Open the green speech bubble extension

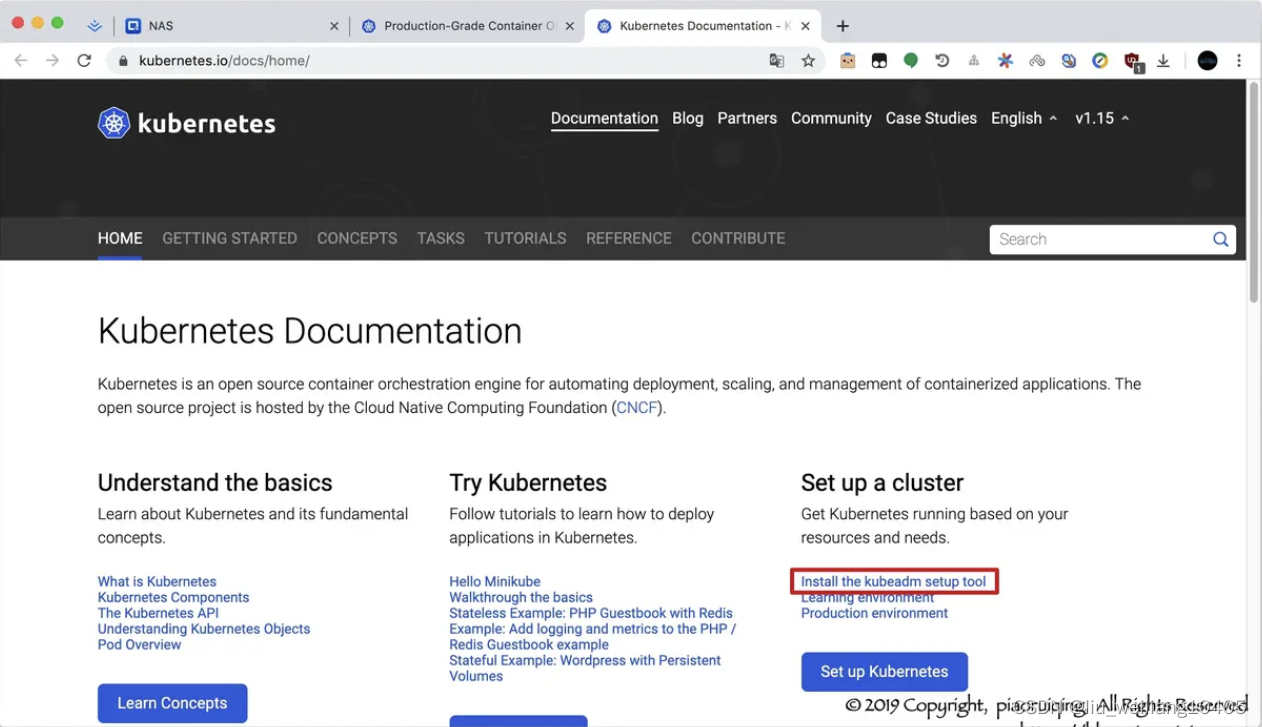coord(911,61)
